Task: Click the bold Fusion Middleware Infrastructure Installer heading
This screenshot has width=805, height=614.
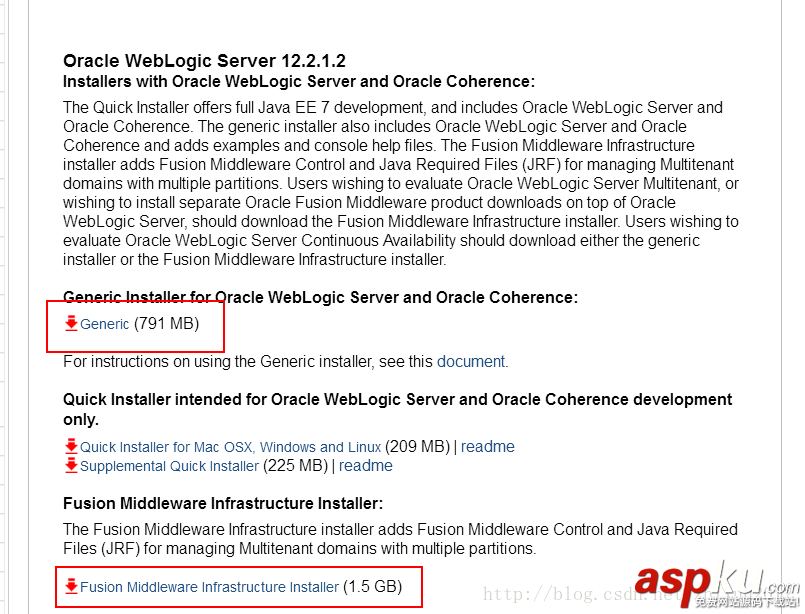Action: point(223,503)
